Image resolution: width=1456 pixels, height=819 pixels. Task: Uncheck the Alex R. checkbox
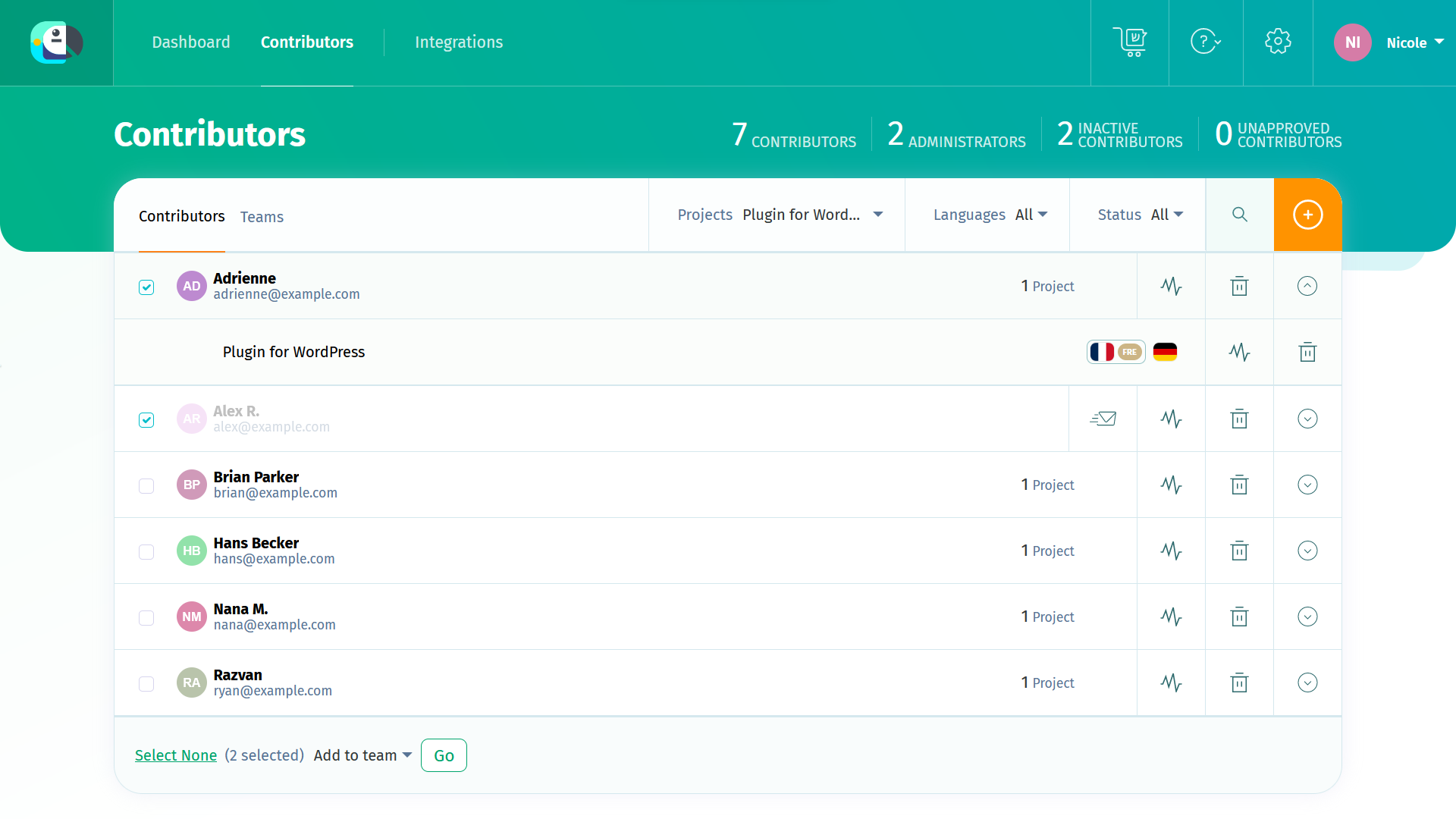tap(146, 420)
